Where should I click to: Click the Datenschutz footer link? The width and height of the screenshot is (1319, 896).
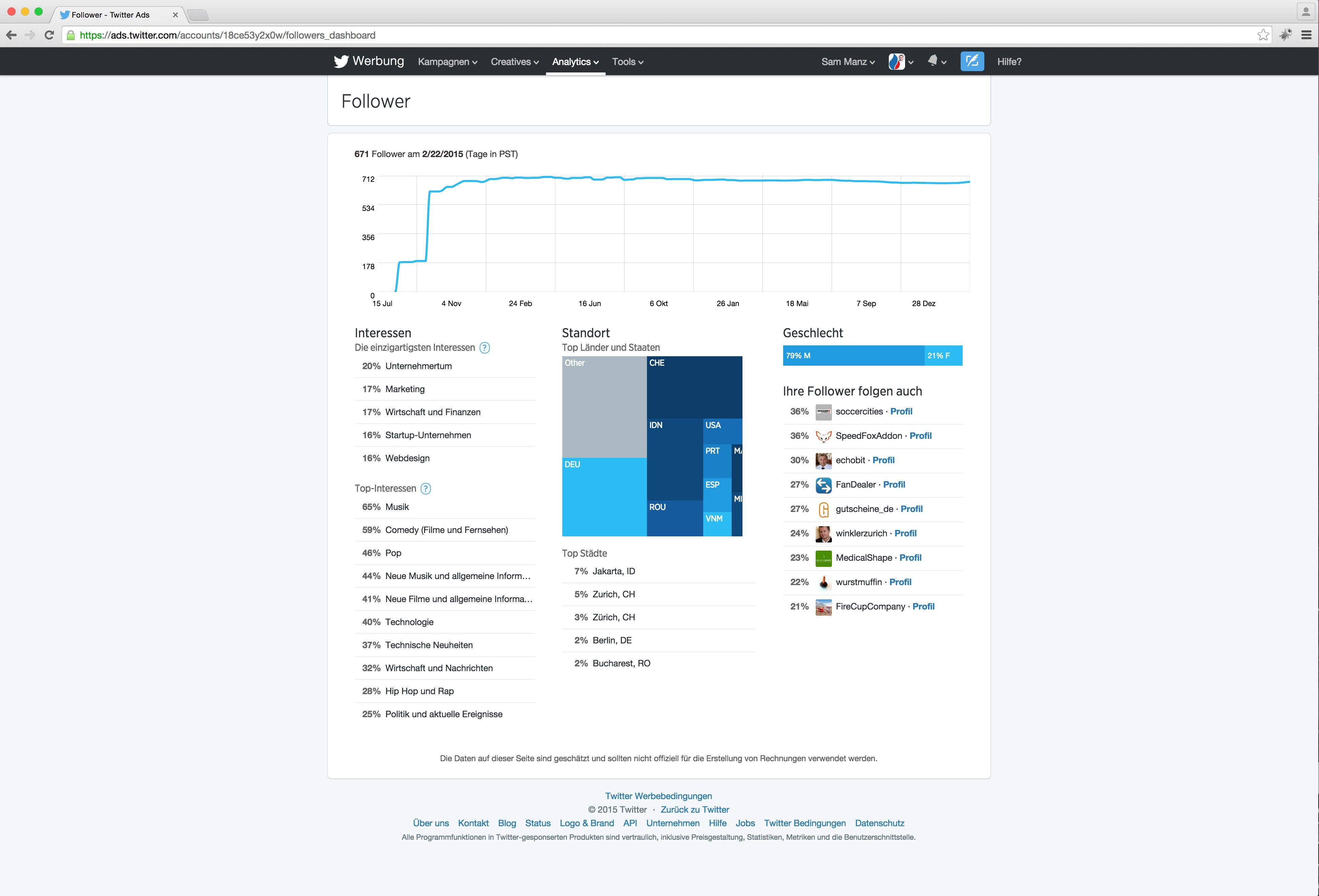880,824
